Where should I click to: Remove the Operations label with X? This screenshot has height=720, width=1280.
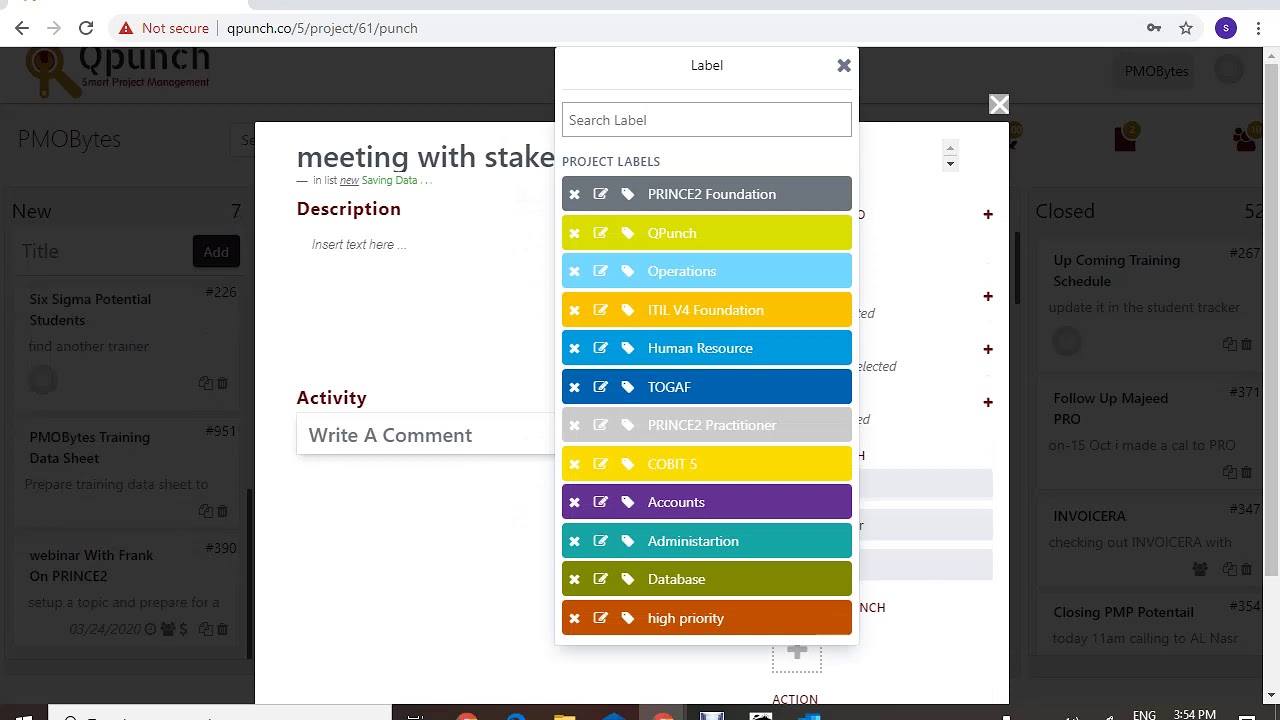(x=574, y=272)
